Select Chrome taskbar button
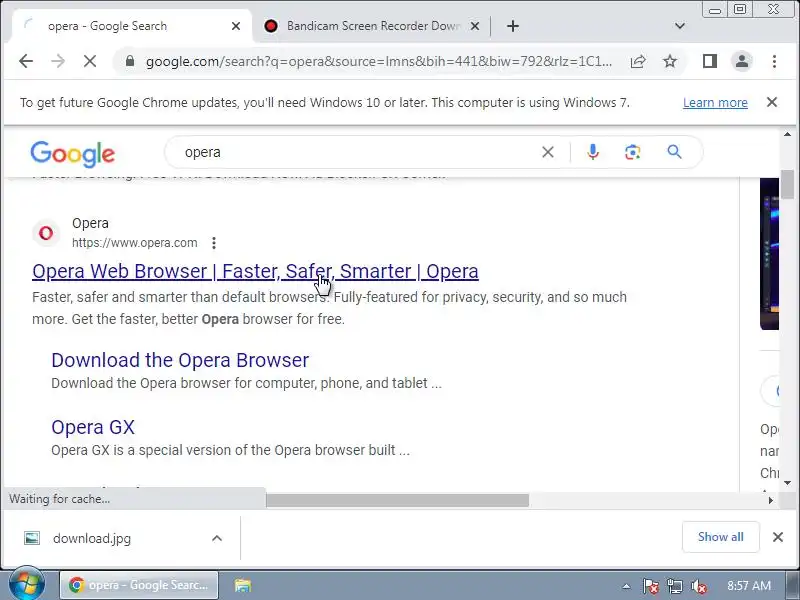This screenshot has width=800, height=600. 139,585
